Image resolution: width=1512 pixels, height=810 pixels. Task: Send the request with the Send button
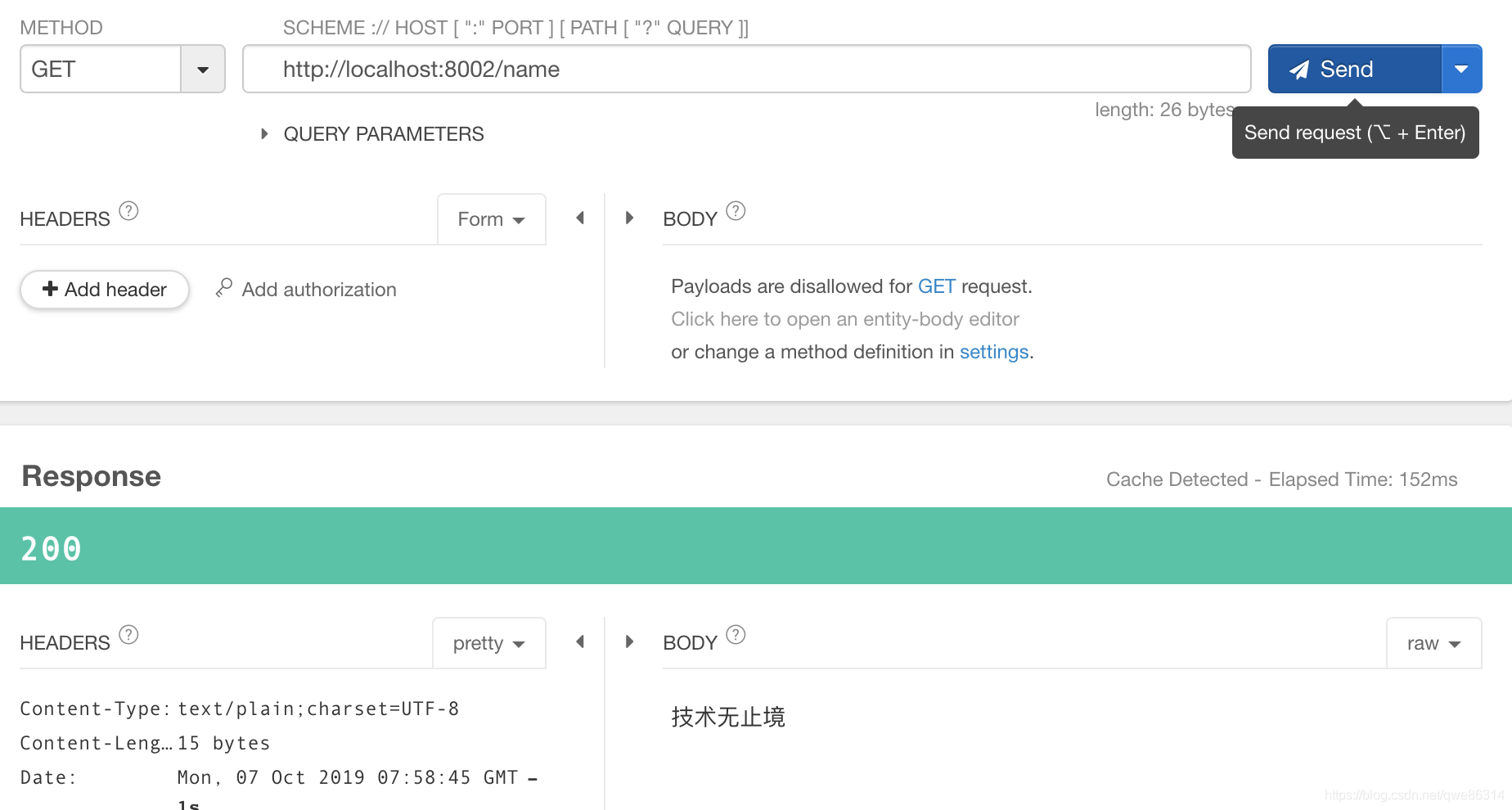coord(1354,70)
